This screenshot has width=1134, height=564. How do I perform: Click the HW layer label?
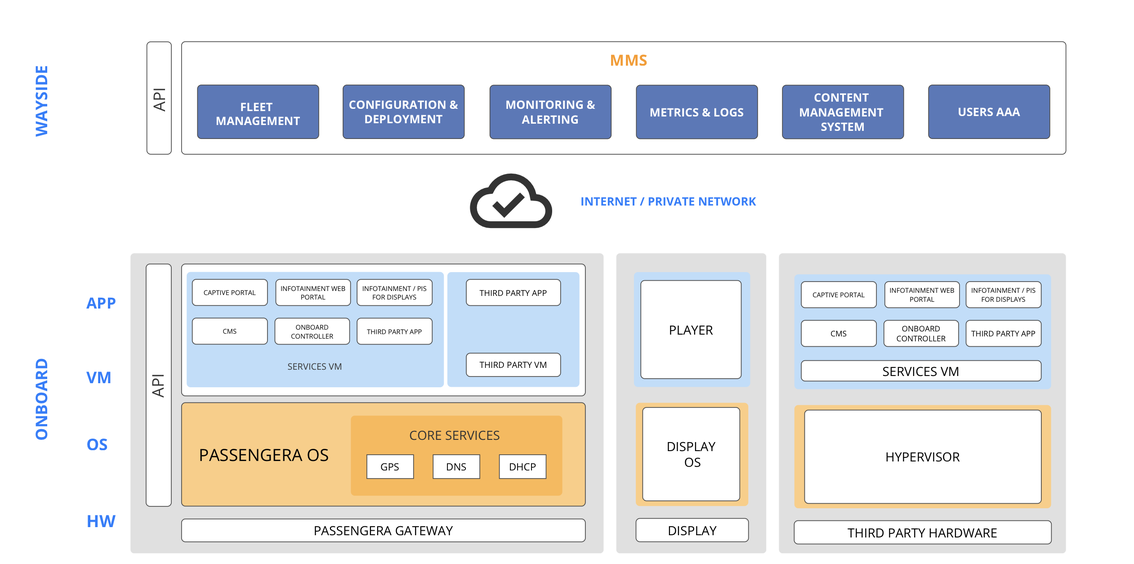click(101, 521)
